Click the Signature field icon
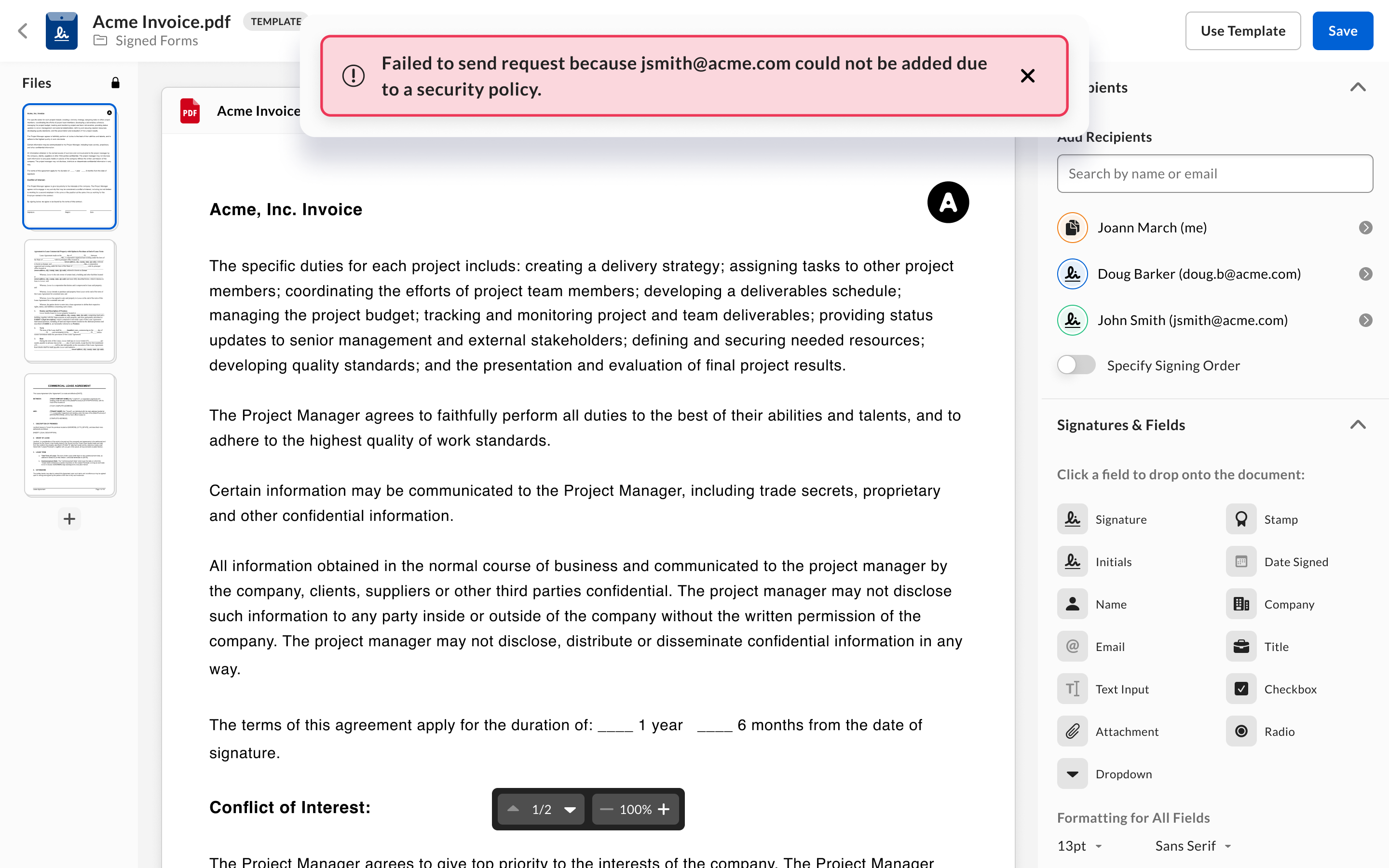 [x=1072, y=519]
